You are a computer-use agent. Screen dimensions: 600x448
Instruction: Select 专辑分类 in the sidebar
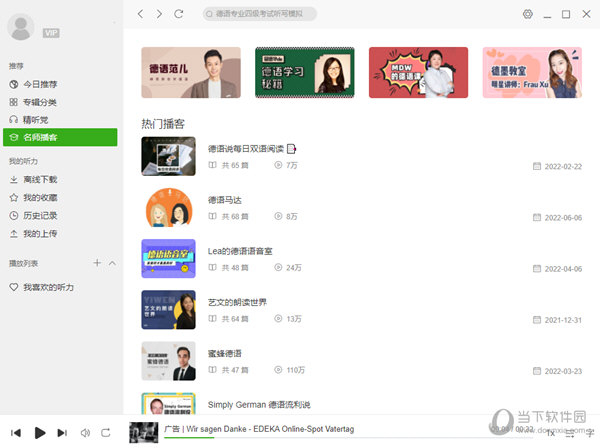(40, 102)
